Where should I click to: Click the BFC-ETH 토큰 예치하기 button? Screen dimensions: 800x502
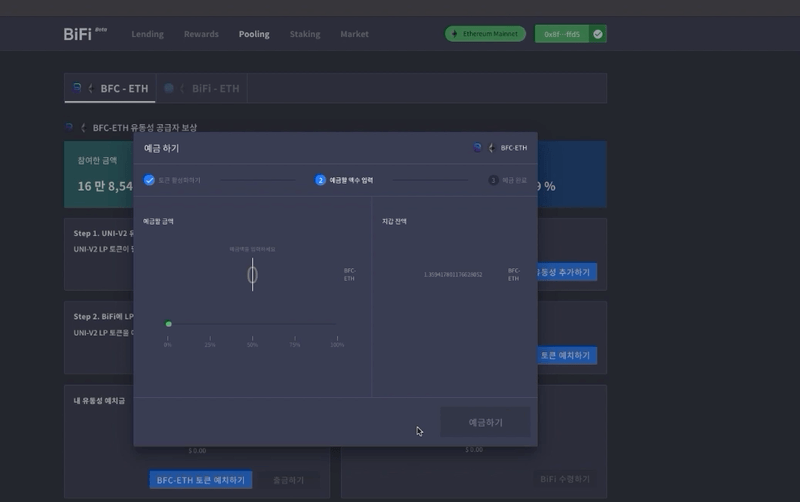pyautogui.click(x=201, y=480)
